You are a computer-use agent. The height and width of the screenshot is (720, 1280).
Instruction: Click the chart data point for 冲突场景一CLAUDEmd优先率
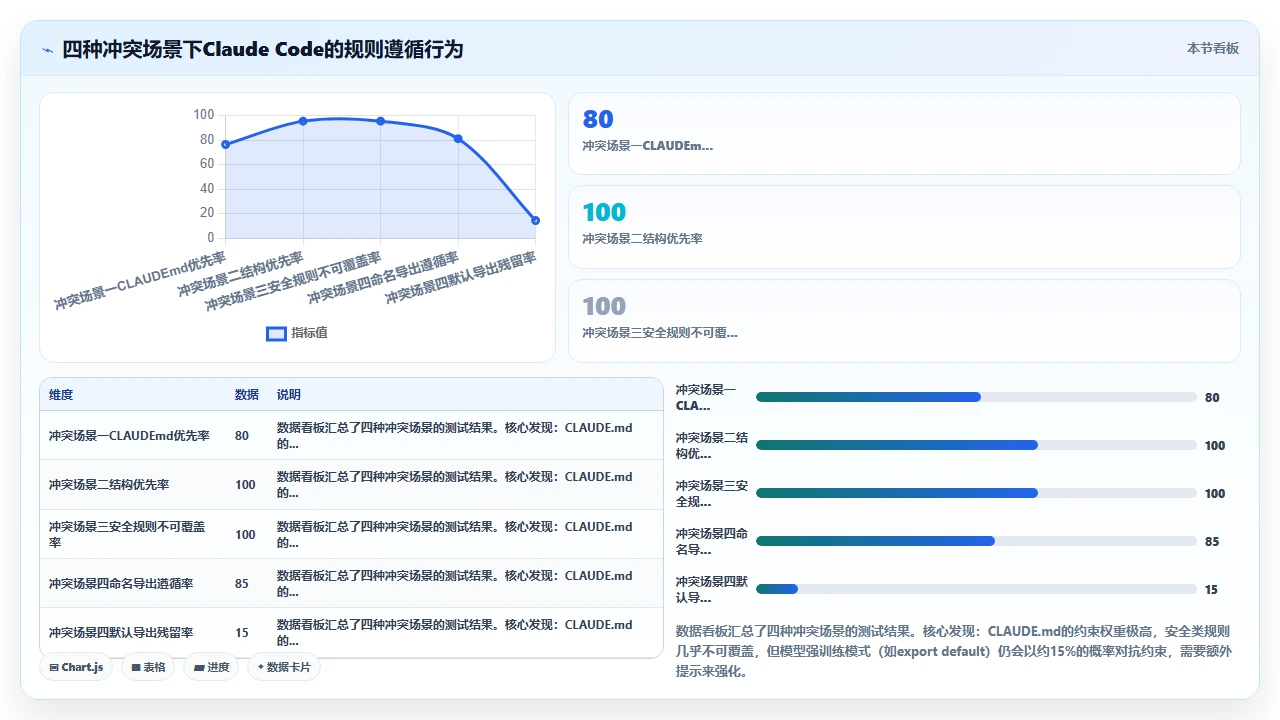(225, 145)
